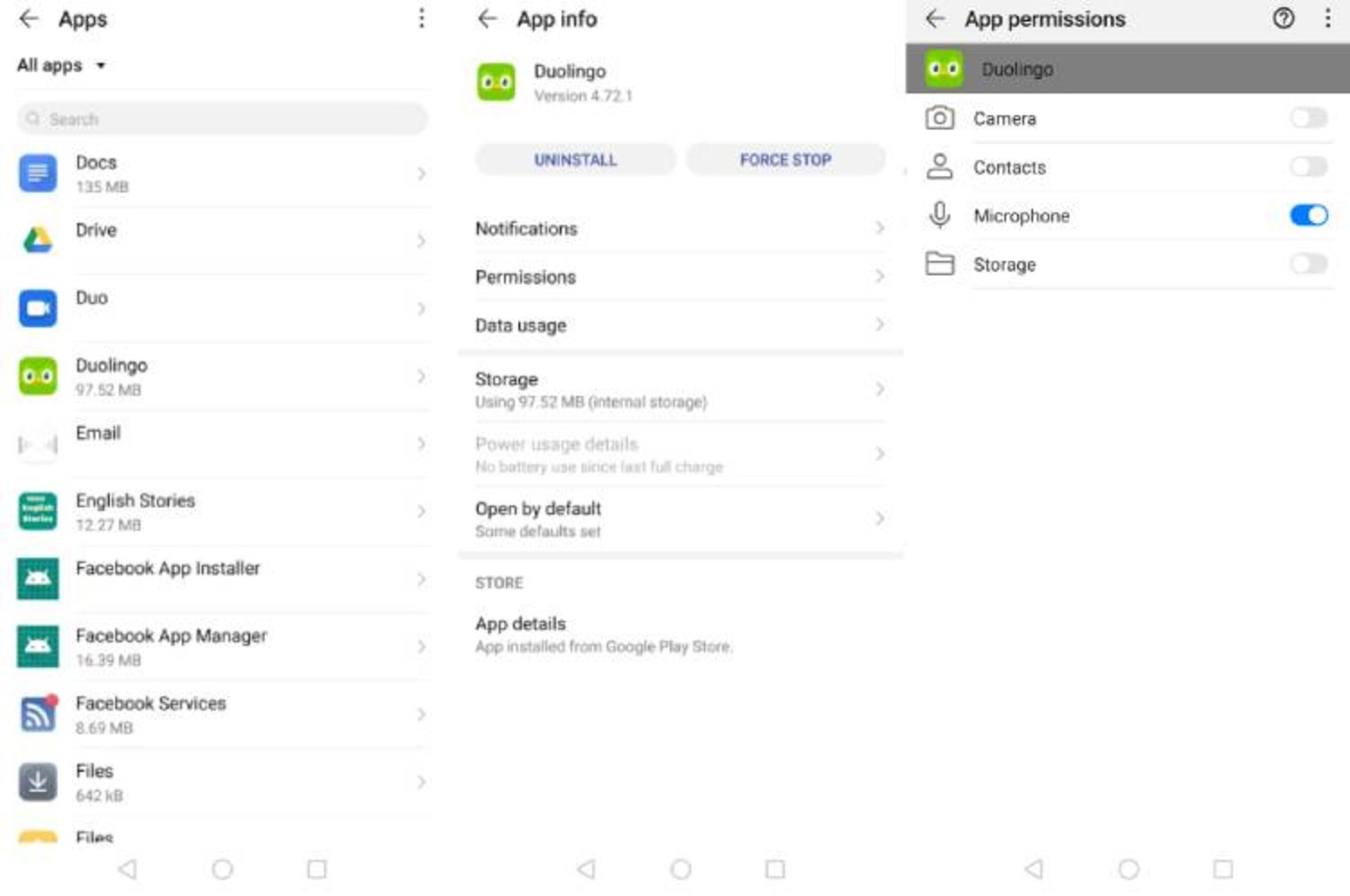1350x896 pixels.
Task: Force stop the Duolingo app
Action: [785, 160]
